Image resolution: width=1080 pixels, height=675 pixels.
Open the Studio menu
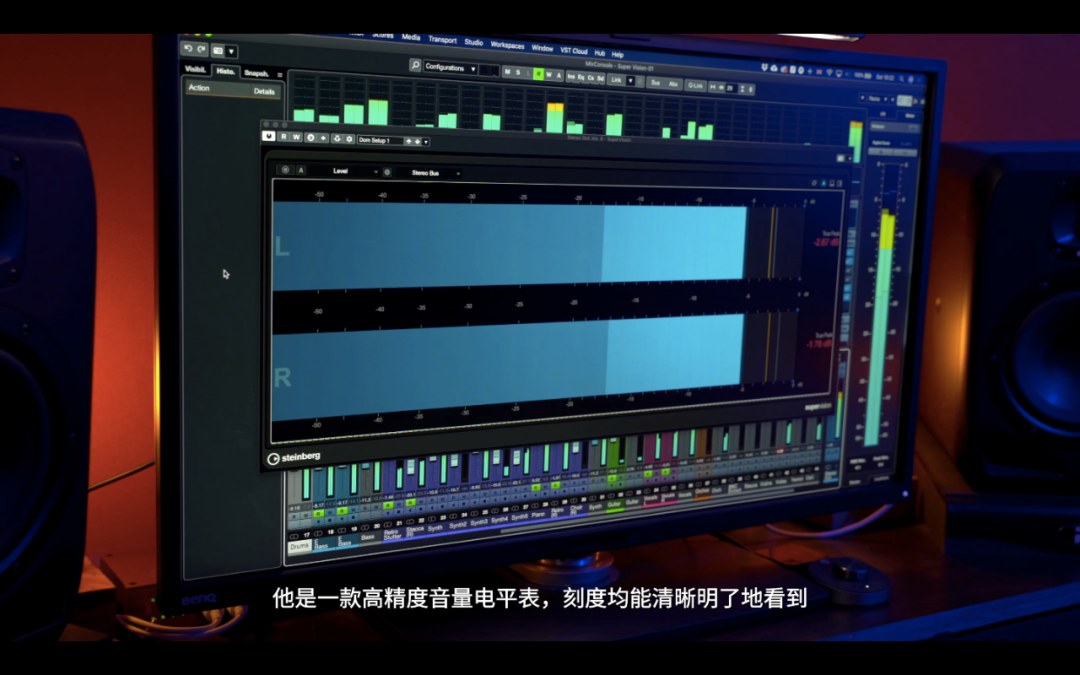click(473, 42)
